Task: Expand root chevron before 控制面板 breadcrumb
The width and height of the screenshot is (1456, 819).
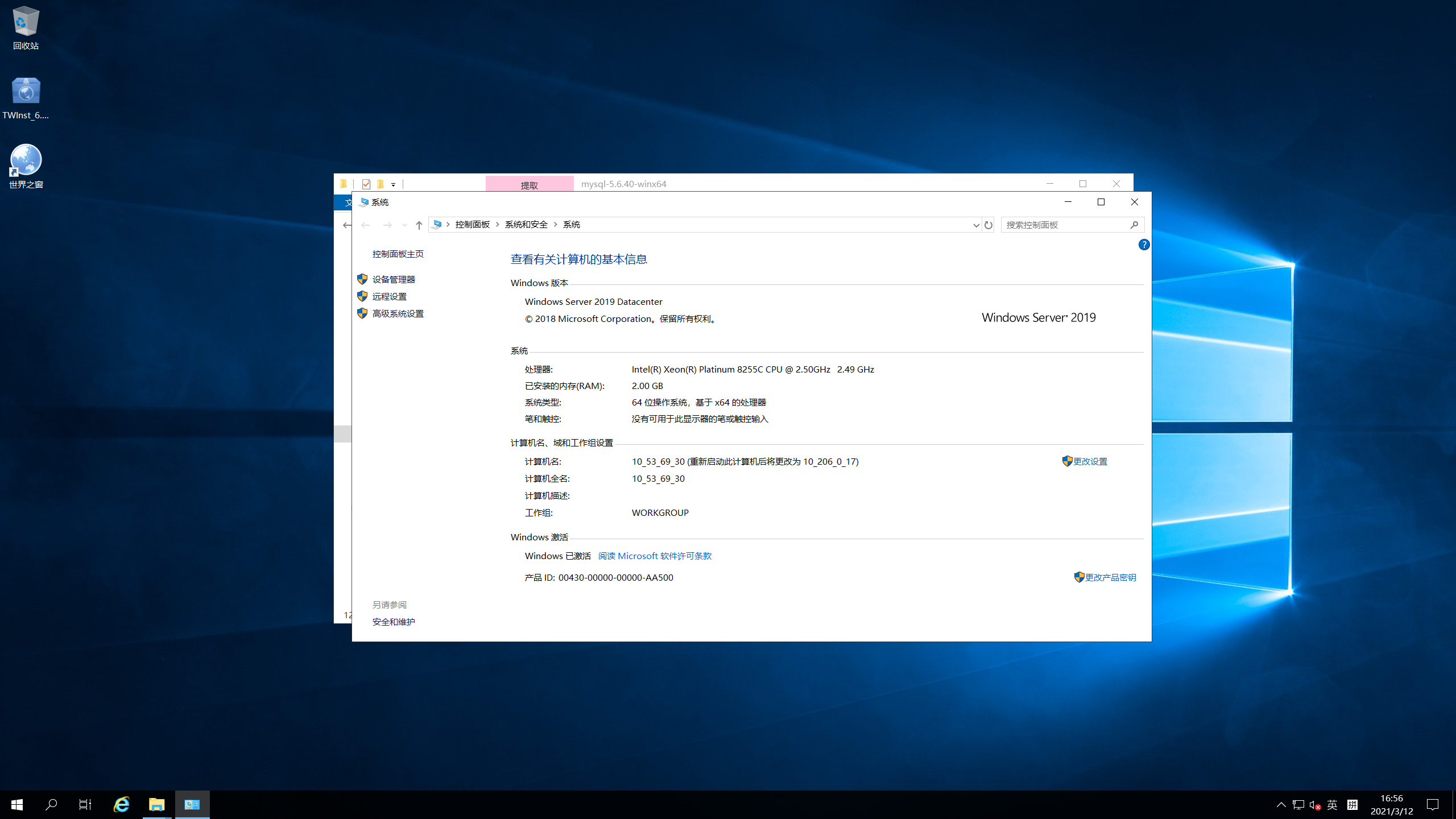Action: pos(448,225)
